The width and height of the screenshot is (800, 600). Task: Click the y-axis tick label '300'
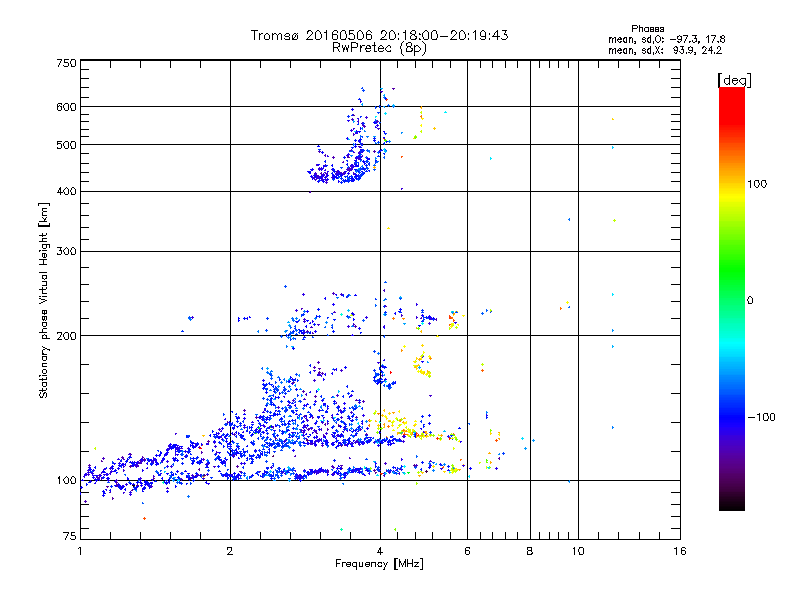tap(66, 252)
